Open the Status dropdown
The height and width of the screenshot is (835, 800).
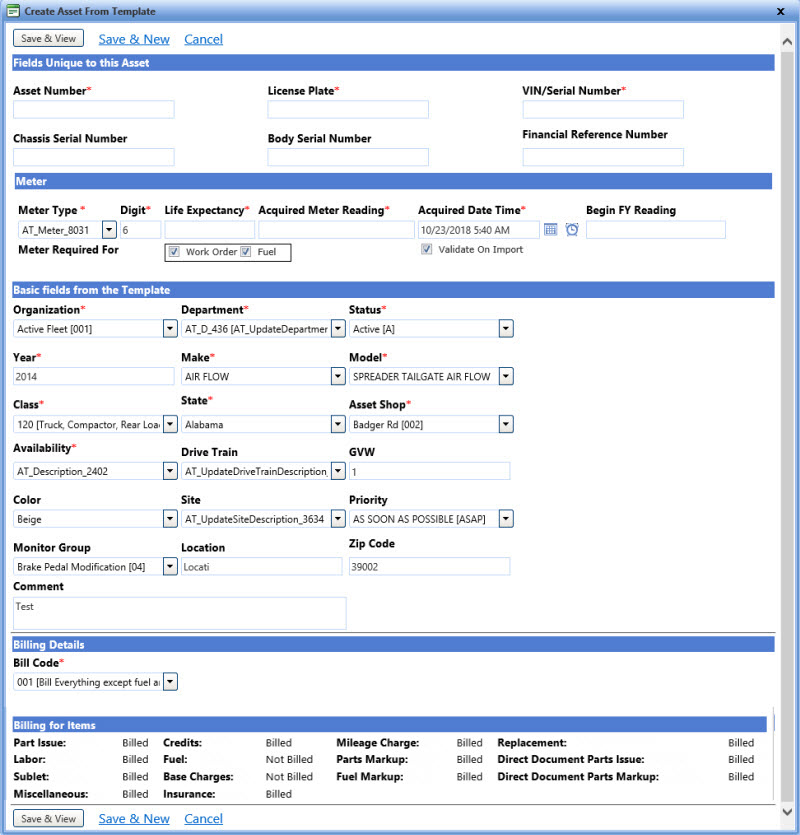(x=506, y=329)
